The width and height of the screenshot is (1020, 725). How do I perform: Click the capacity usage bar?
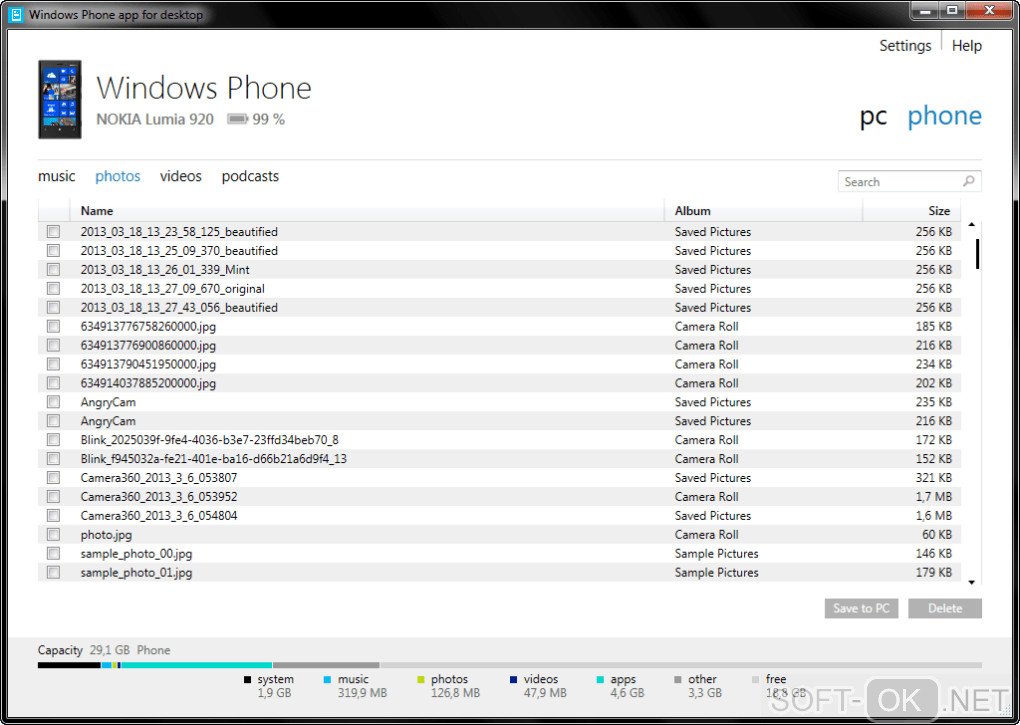(509, 665)
